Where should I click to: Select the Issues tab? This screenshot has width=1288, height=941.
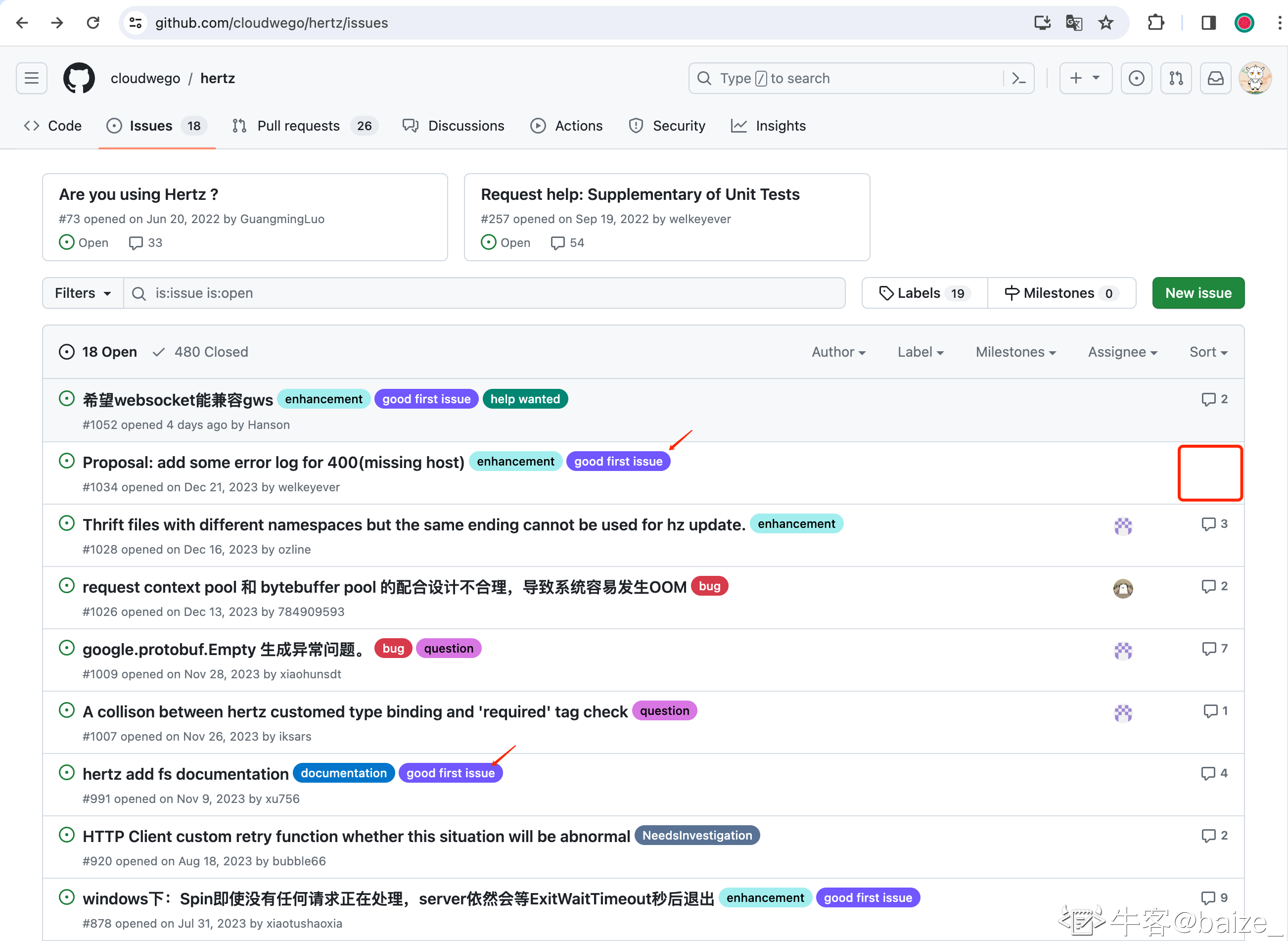(157, 126)
